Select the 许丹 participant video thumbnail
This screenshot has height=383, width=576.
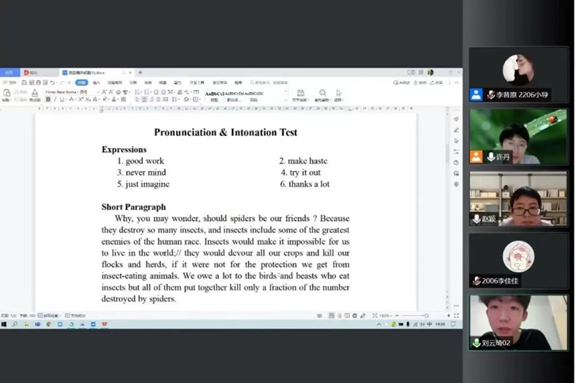tap(518, 136)
